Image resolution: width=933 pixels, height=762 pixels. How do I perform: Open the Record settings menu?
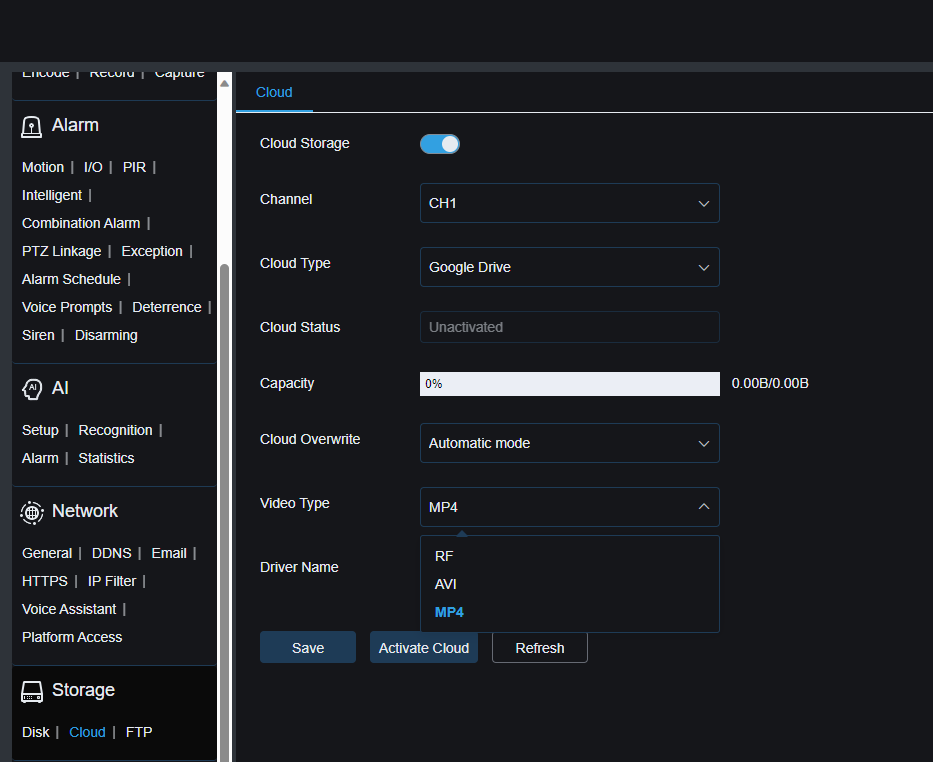[111, 72]
